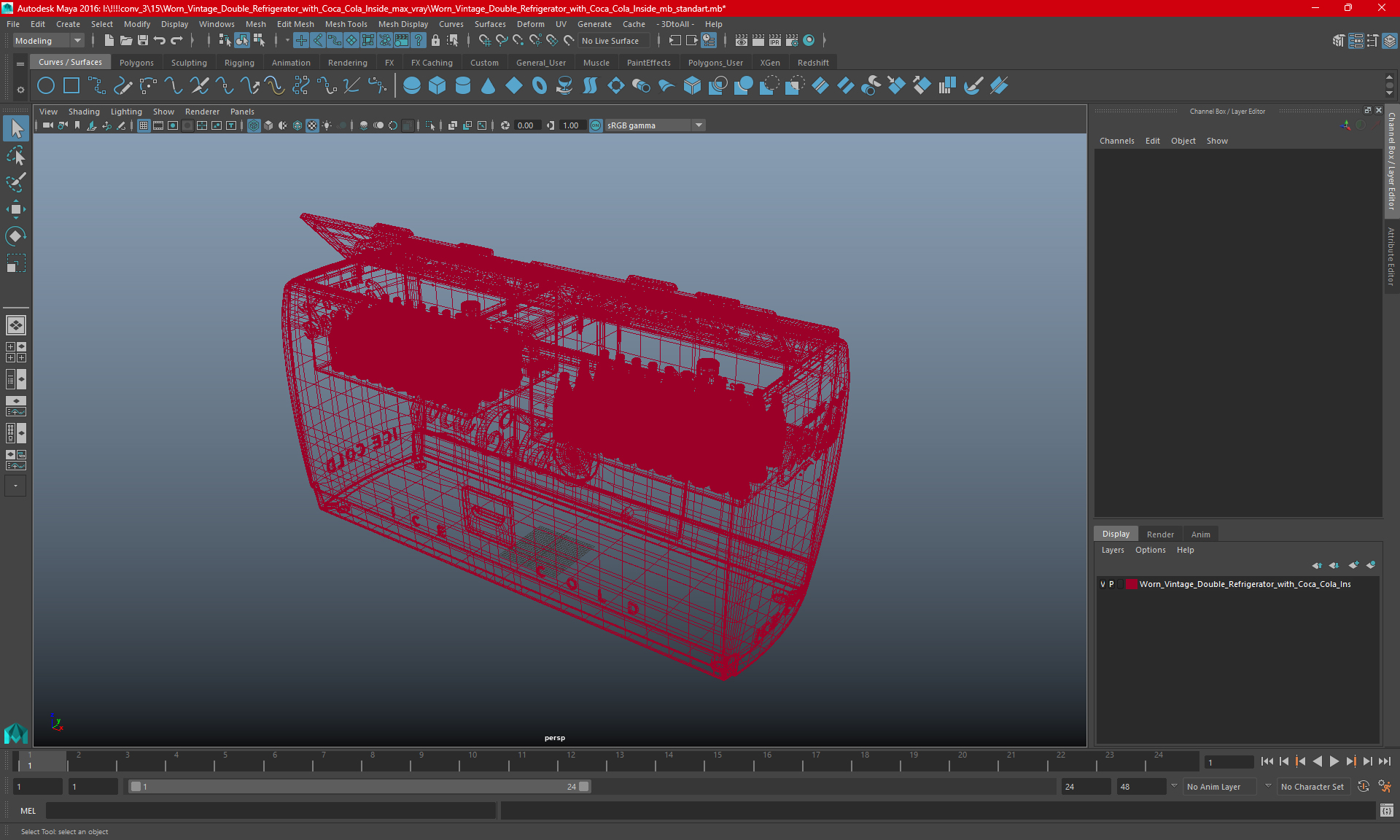Toggle viewport grid display
The image size is (1400, 840).
(144, 125)
